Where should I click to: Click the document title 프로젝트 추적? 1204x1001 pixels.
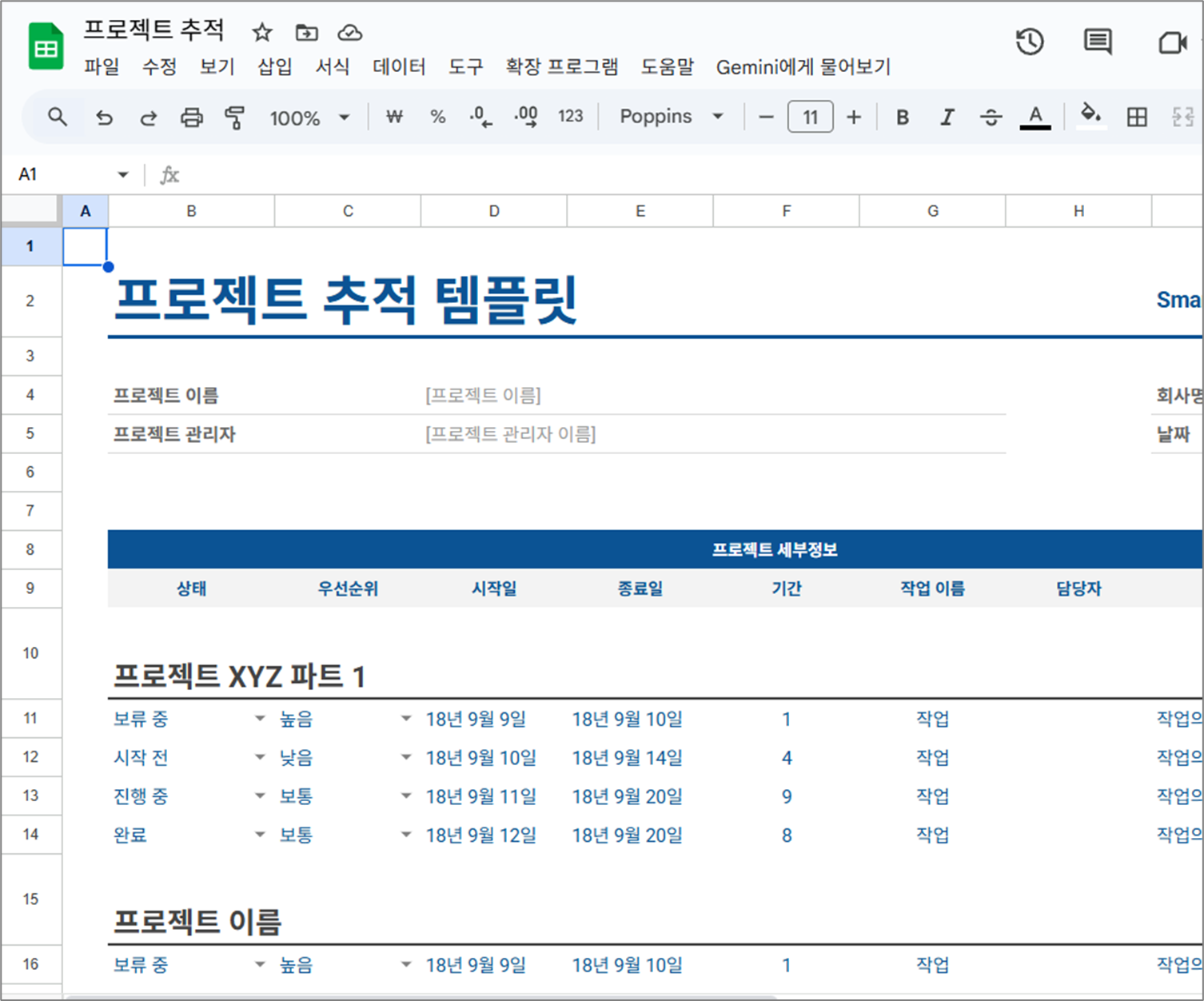point(154,30)
